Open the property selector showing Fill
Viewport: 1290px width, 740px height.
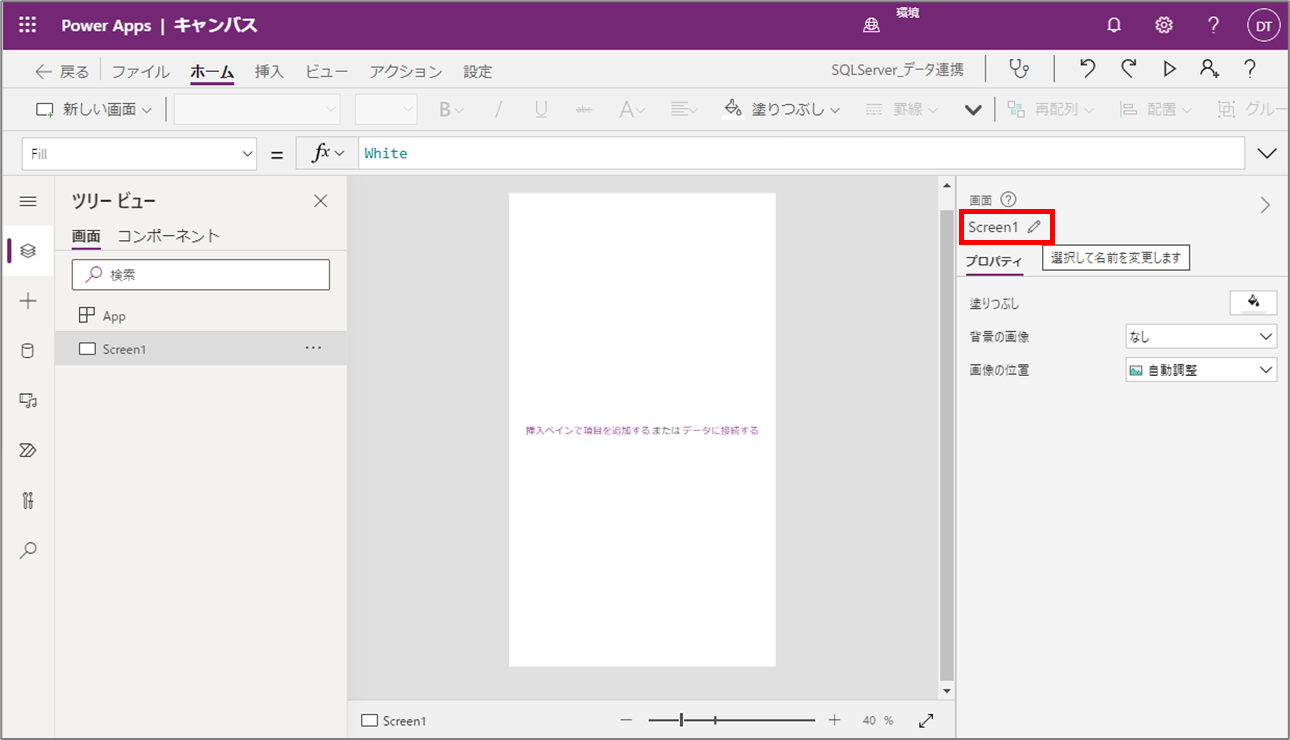(140, 154)
